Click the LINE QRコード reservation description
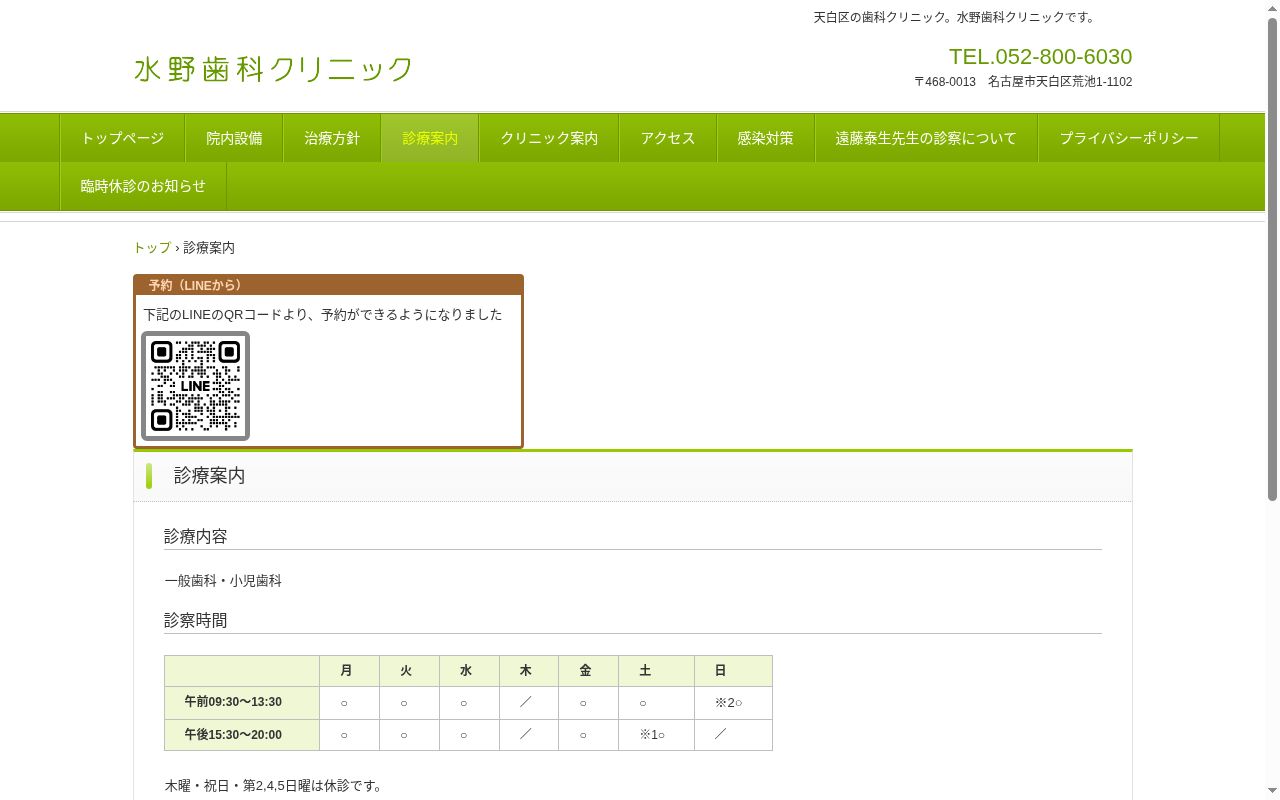 [x=323, y=314]
